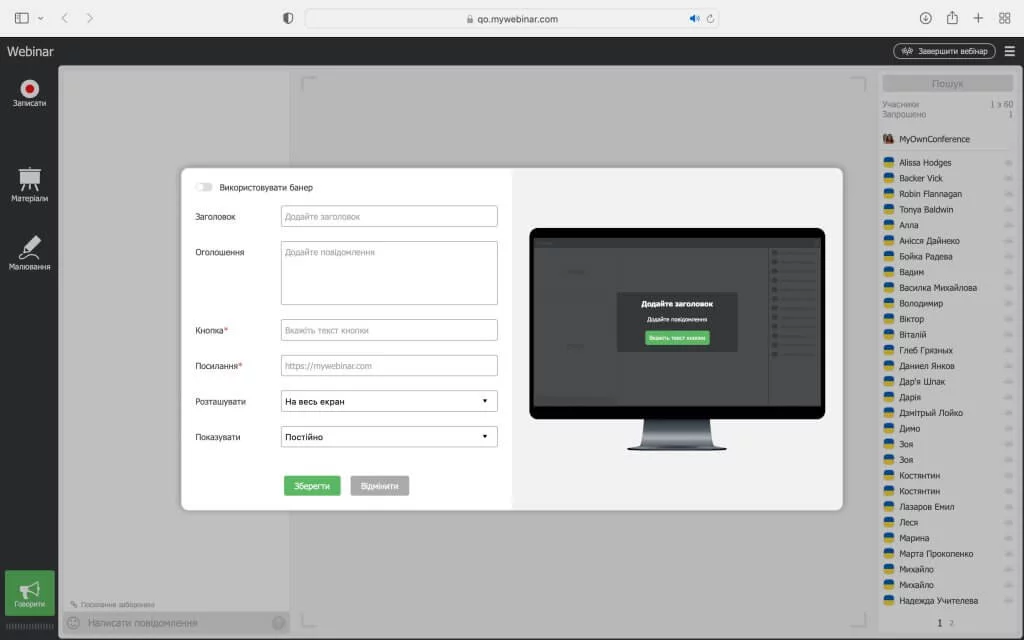This screenshot has height=640, width=1024.
Task: Go to page 2 of participants list
Action: pos(951,623)
